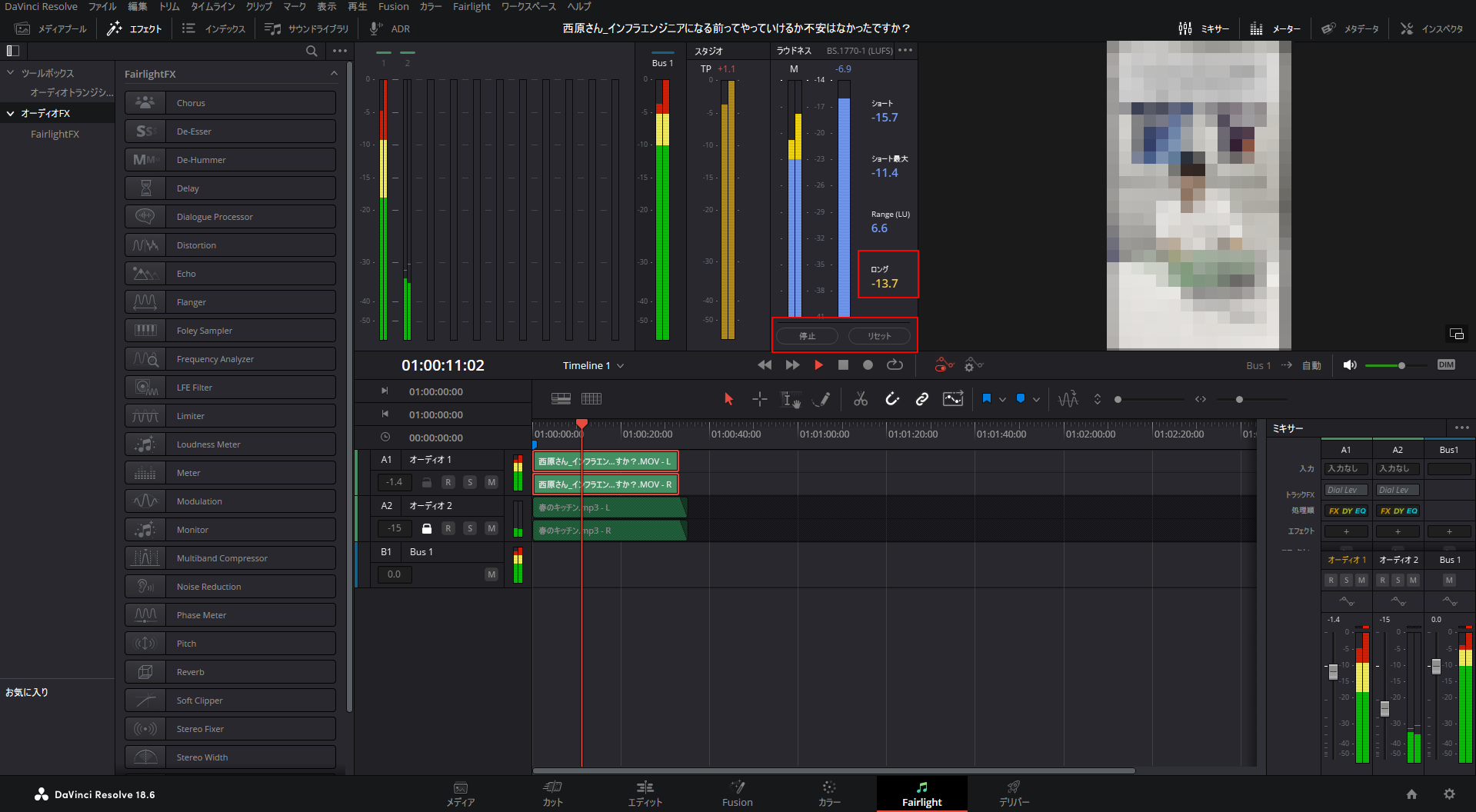The width and height of the screenshot is (1476, 812).
Task: Select the pointer selection tool
Action: coord(728,399)
